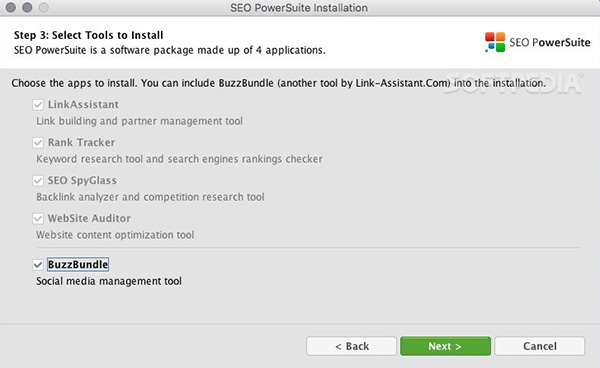The image size is (600, 368).
Task: Click the red close window button
Action: click(11, 7)
